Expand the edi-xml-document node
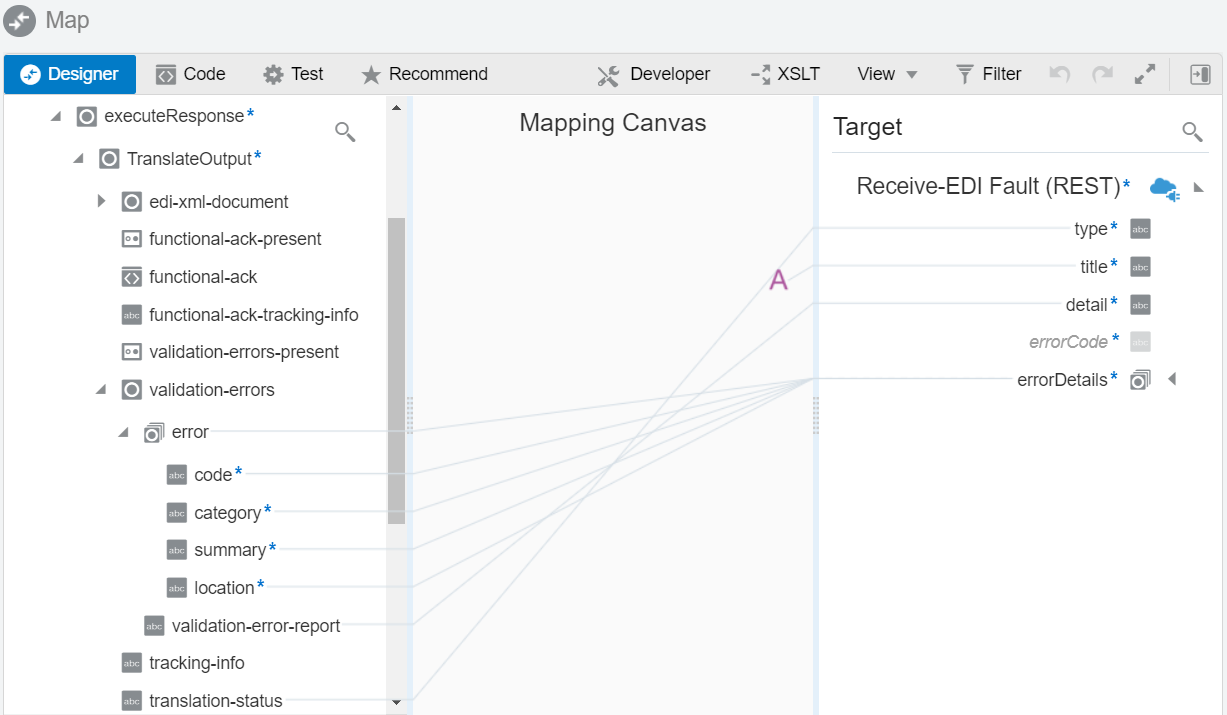Image resolution: width=1227 pixels, height=715 pixels. (x=100, y=200)
